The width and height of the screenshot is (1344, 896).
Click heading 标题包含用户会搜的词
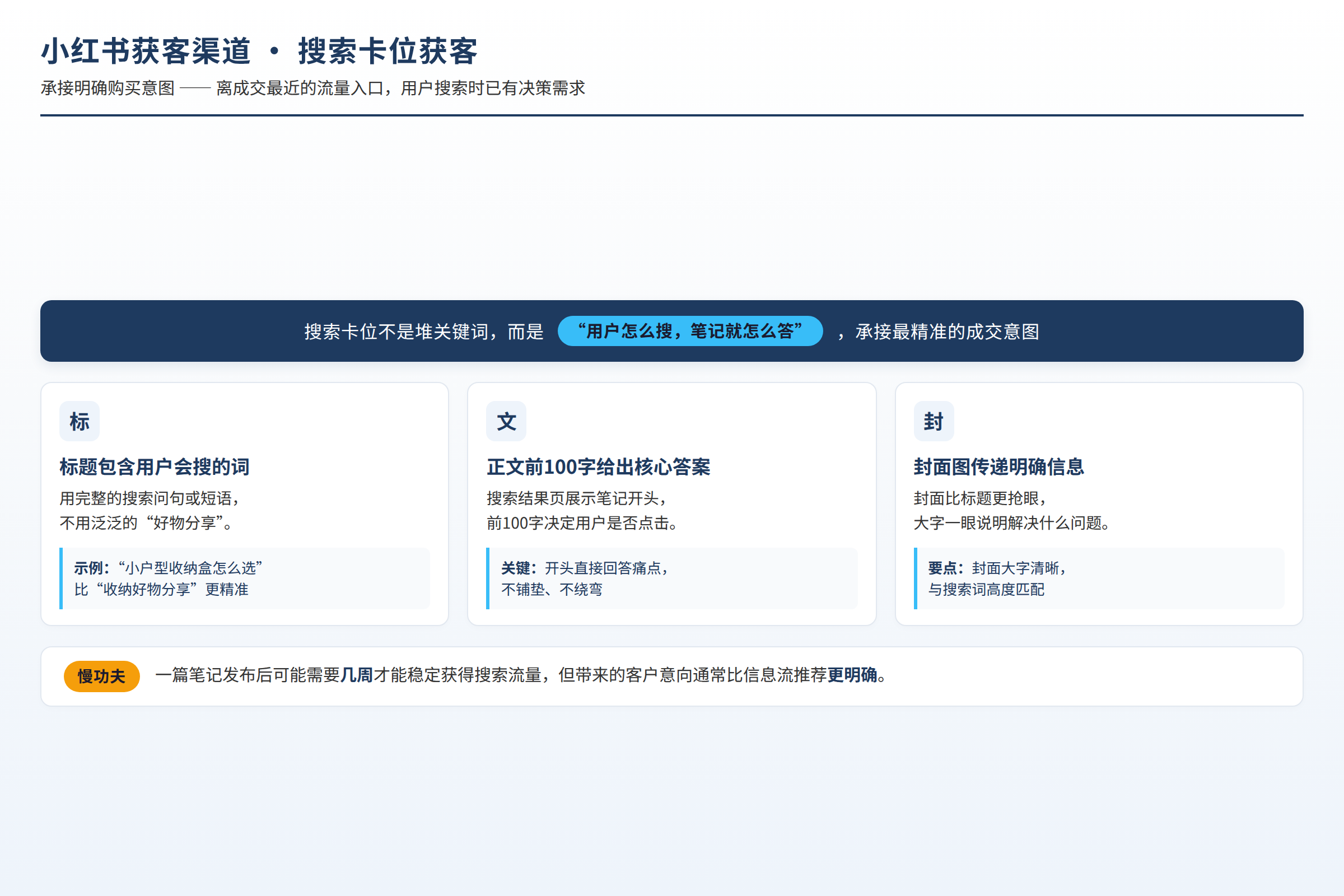[155, 467]
